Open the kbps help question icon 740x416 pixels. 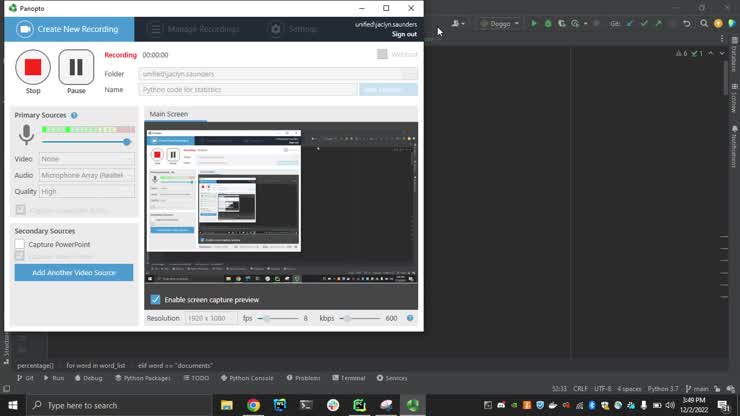tap(410, 318)
